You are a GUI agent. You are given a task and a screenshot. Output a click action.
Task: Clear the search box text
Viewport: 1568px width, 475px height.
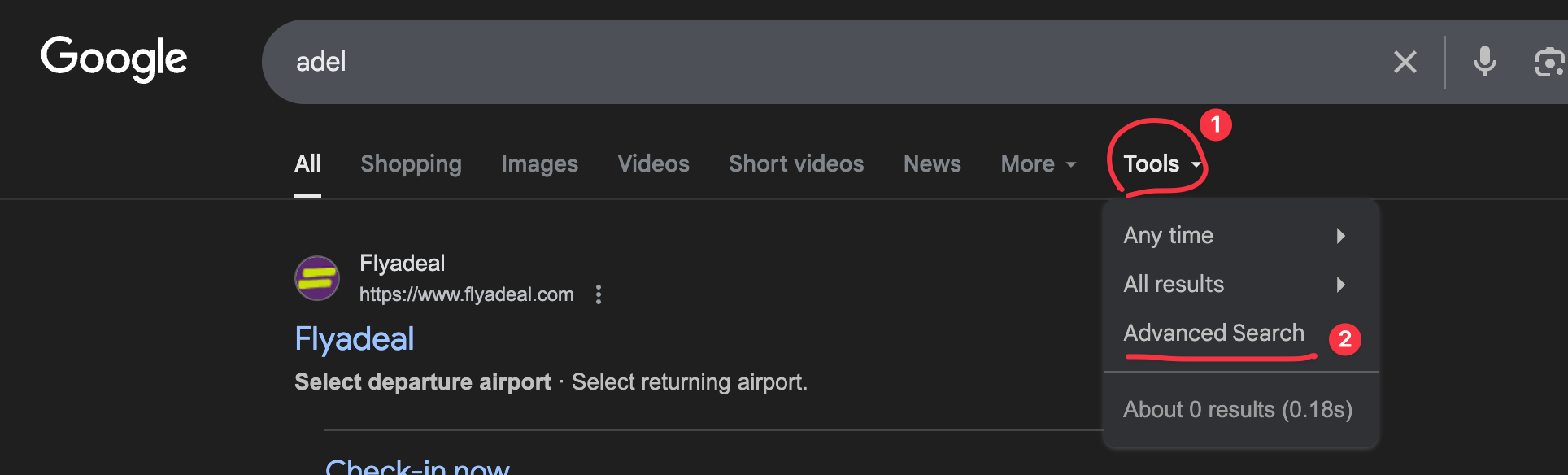coord(1405,62)
